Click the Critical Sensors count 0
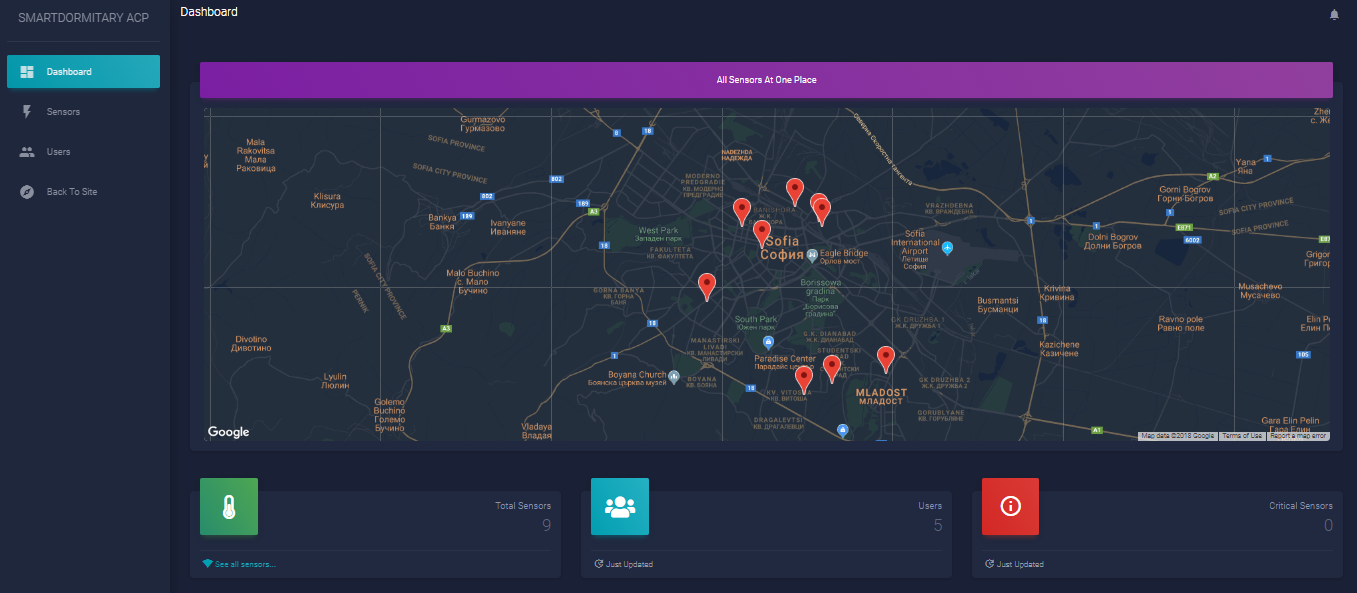 pyautogui.click(x=1328, y=526)
